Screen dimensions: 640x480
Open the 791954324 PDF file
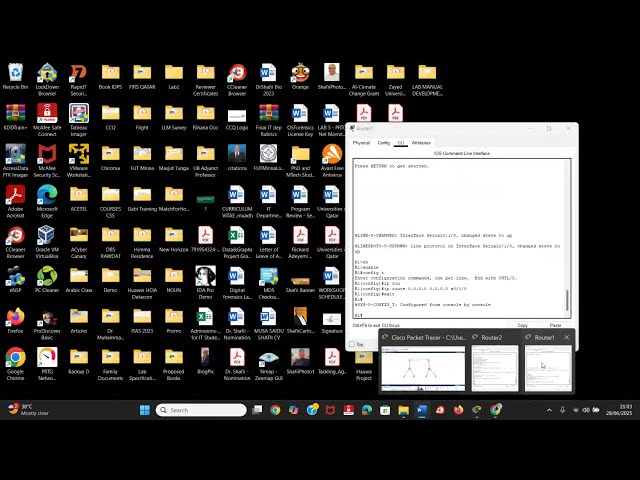[x=205, y=239]
